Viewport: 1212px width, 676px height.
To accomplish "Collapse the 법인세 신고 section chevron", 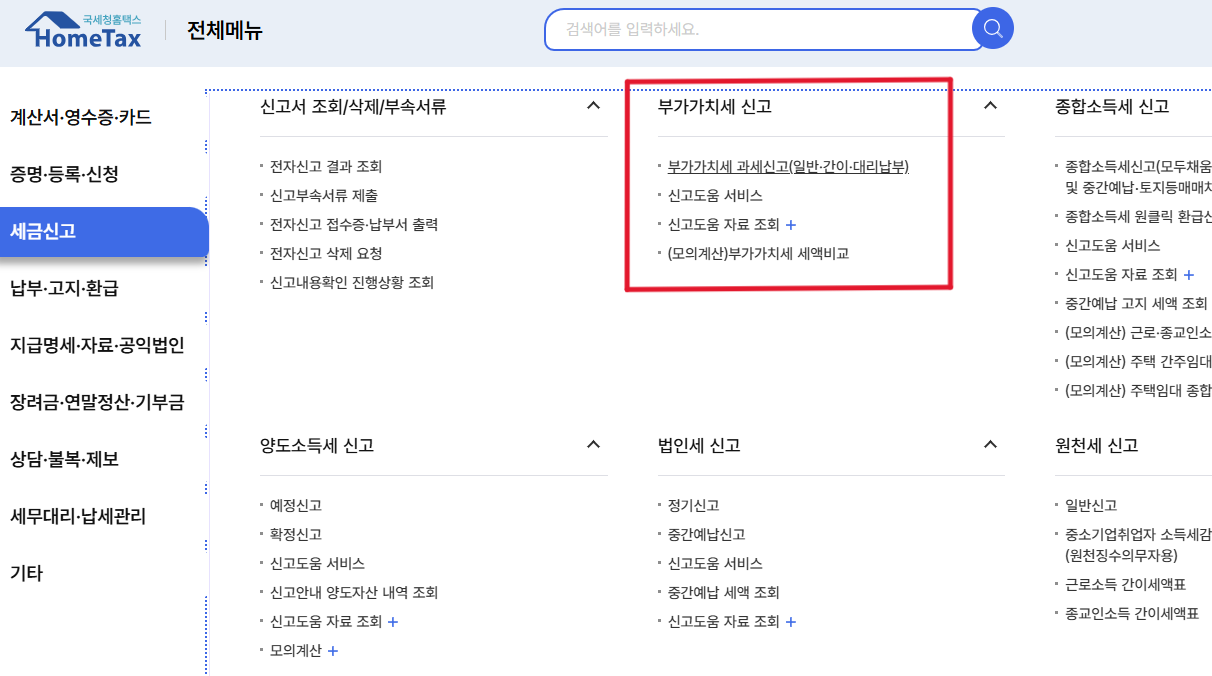I will point(990,443).
